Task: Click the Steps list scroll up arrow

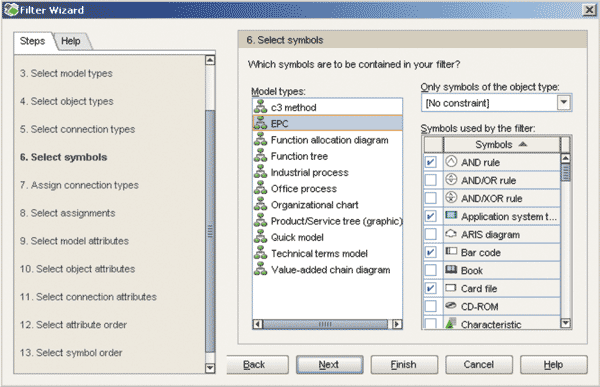Action: (x=210, y=60)
